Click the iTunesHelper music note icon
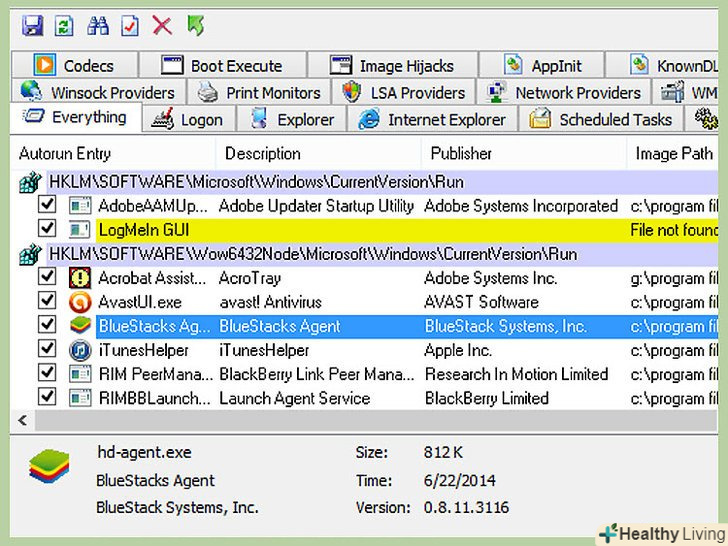 pyautogui.click(x=80, y=350)
